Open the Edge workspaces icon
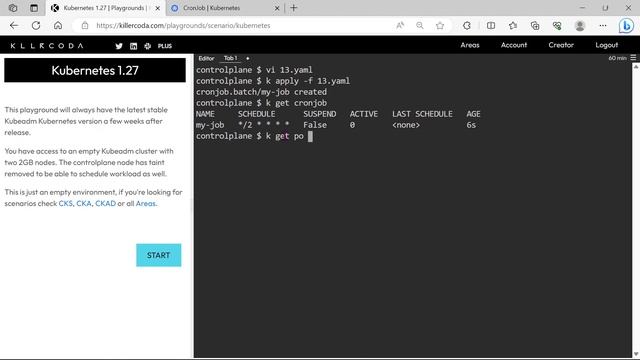 (13, 8)
